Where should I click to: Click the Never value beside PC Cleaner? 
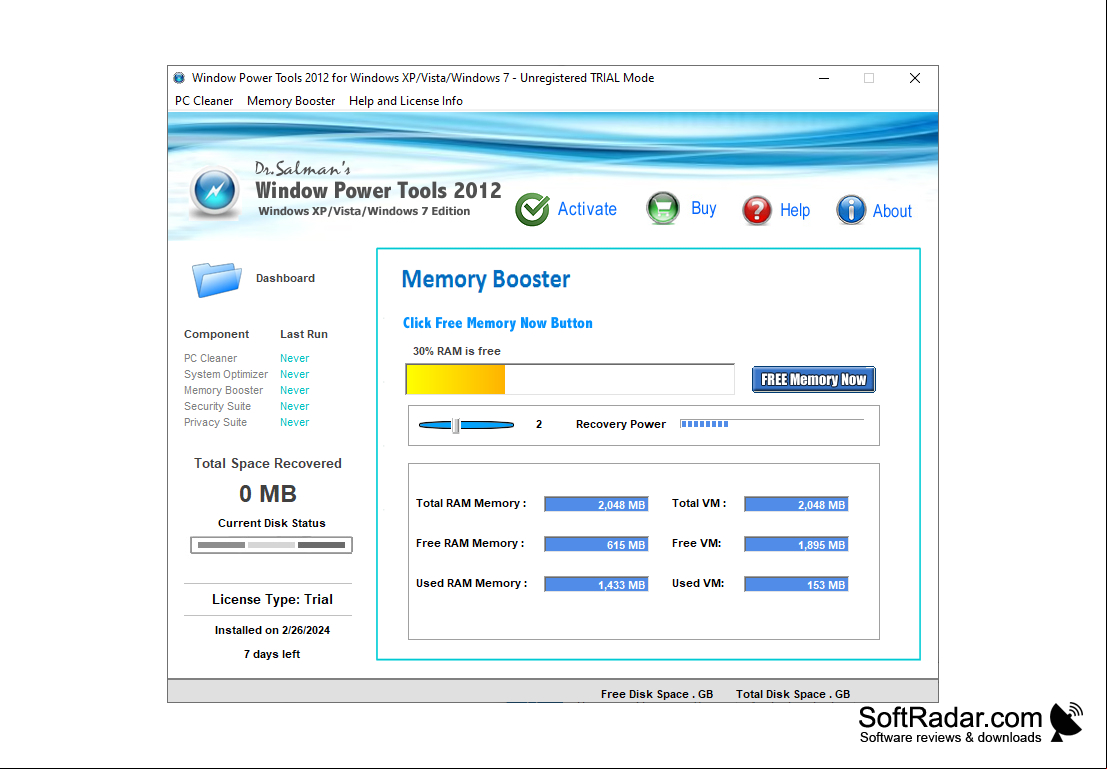(294, 358)
